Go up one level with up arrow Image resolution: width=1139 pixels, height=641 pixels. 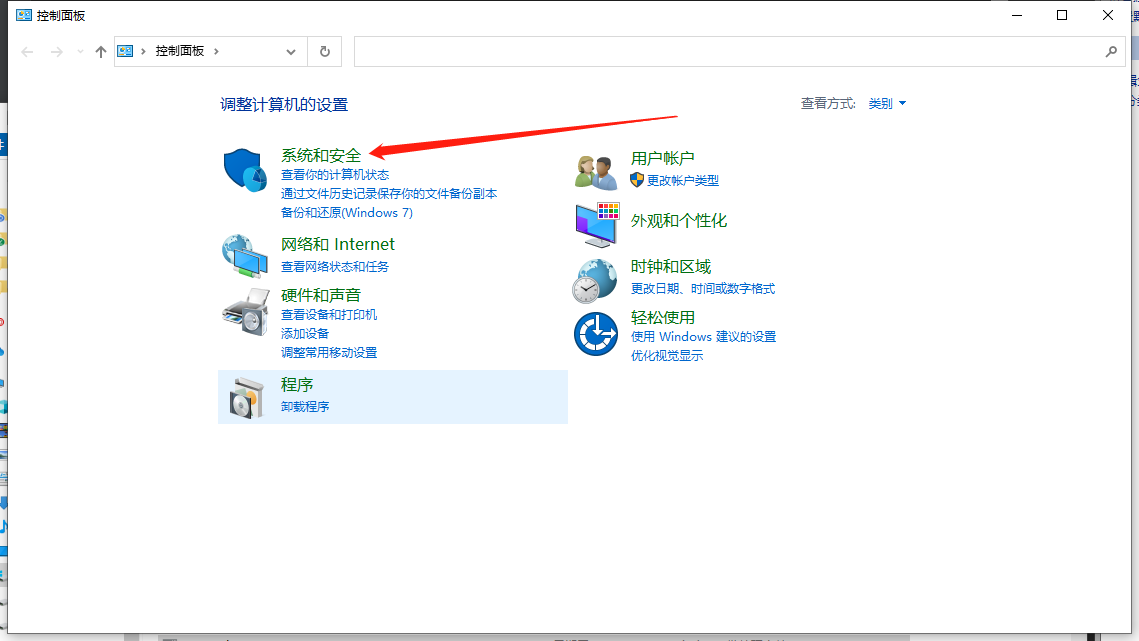[x=100, y=52]
